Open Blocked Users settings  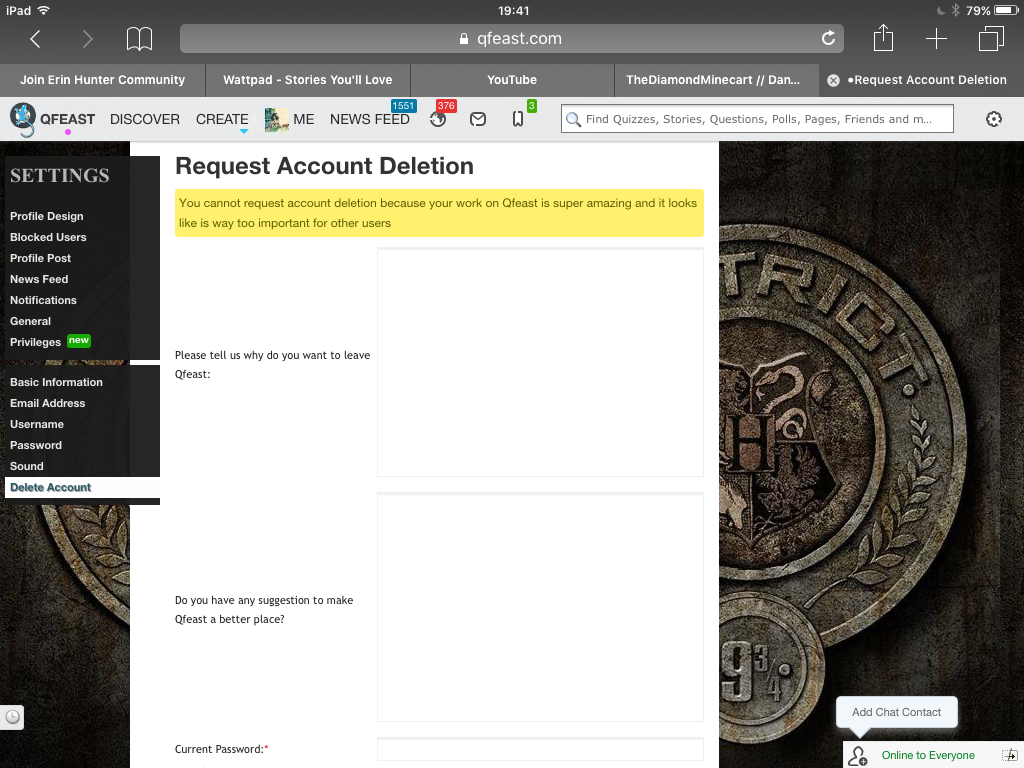point(48,237)
